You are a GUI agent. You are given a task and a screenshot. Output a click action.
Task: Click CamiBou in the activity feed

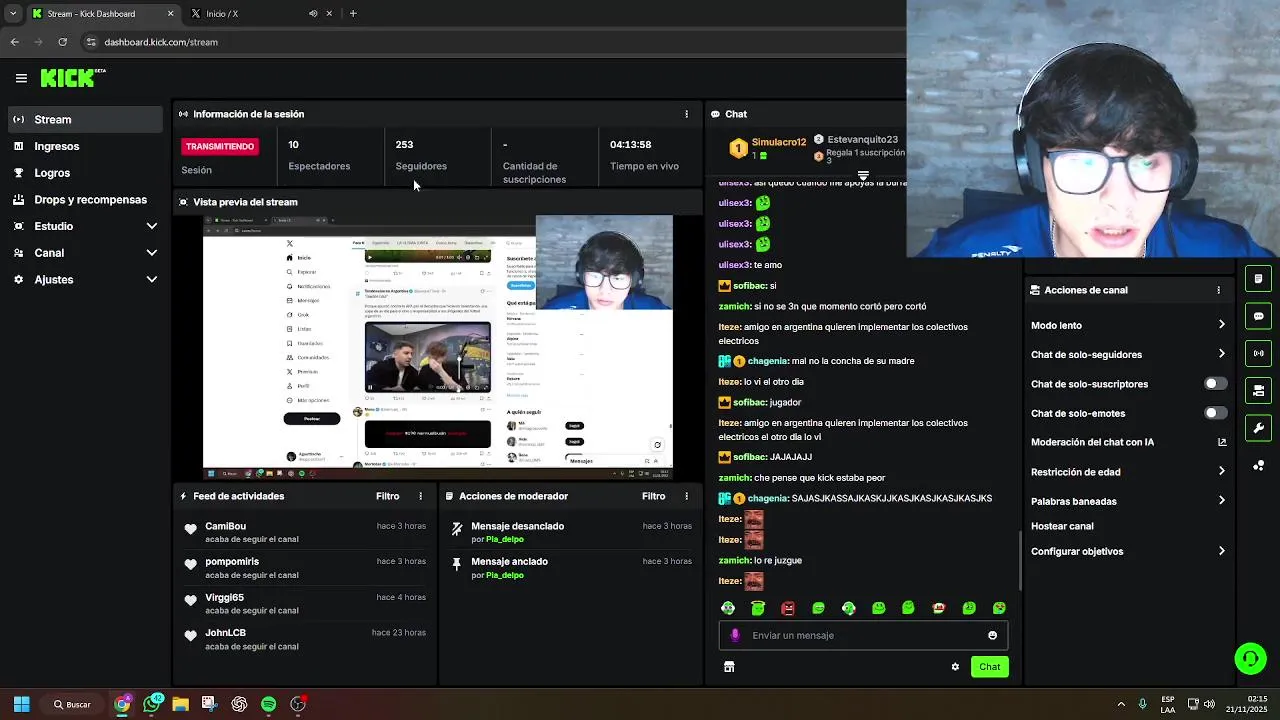coord(225,526)
